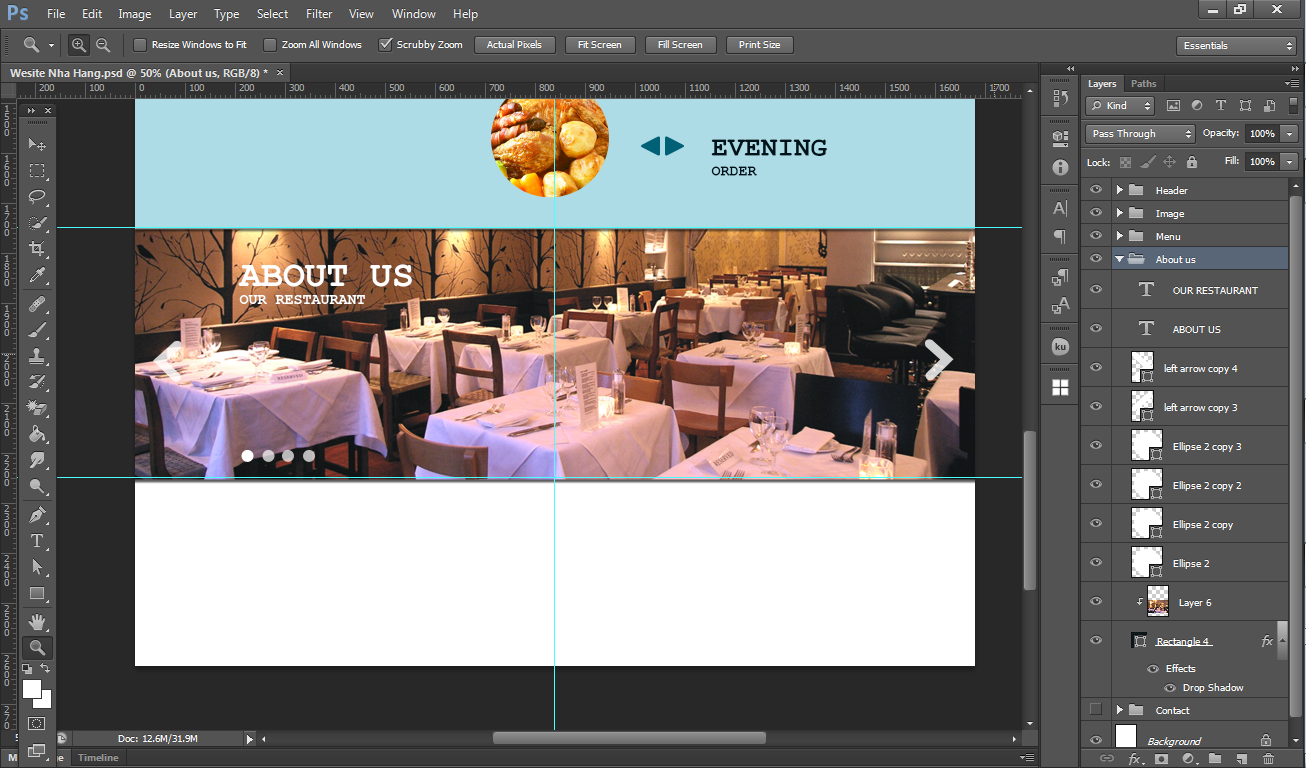The width and height of the screenshot is (1306, 768).
Task: Select the Brush tool
Action: tap(37, 329)
